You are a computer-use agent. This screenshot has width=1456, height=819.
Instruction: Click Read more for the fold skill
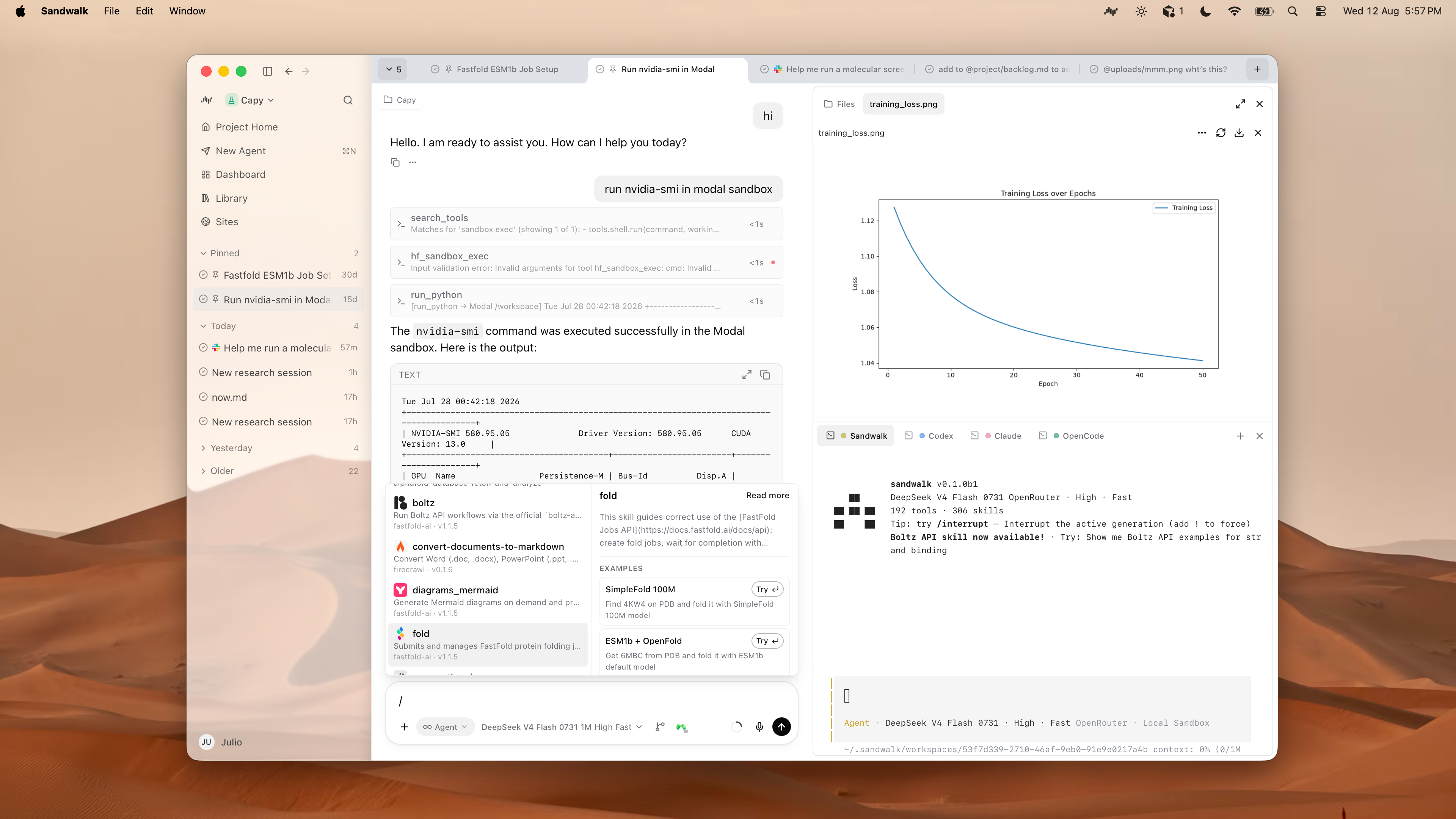point(767,495)
